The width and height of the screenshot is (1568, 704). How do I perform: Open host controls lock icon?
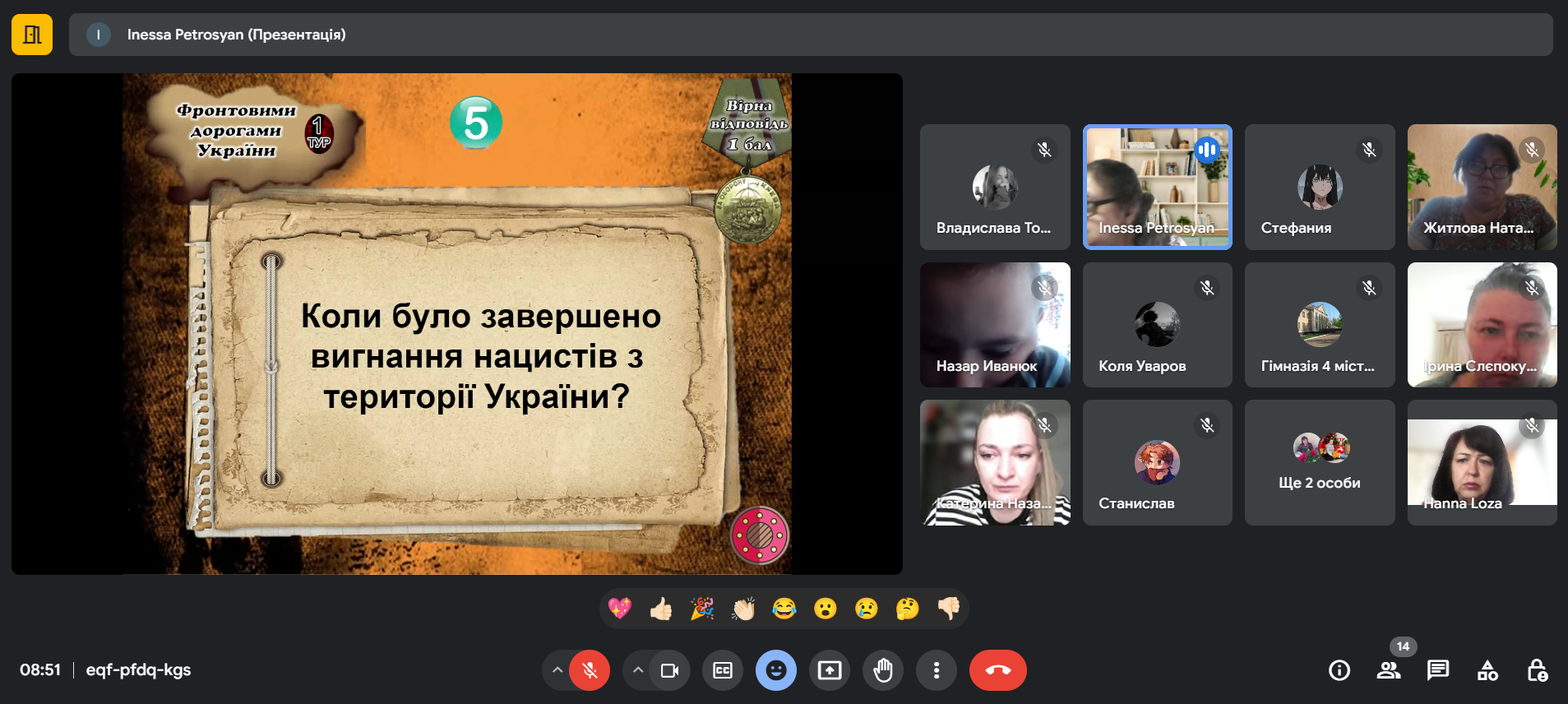coord(1537,670)
